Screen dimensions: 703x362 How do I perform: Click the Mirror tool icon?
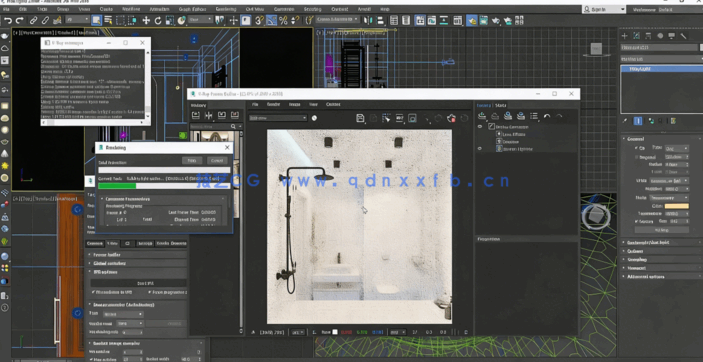coord(368,20)
